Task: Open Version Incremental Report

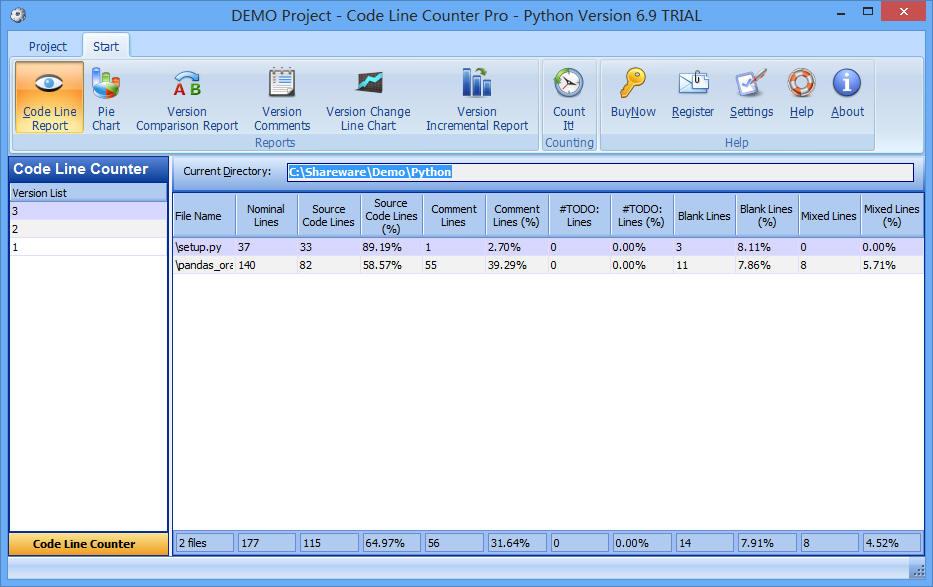Action: pos(477,98)
